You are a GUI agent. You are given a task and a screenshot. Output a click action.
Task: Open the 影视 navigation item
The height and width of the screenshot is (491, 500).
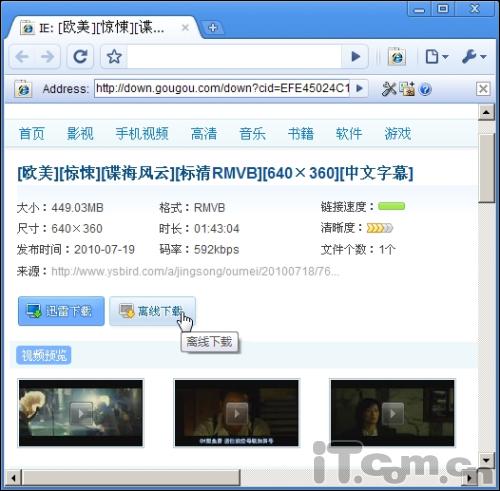point(80,134)
